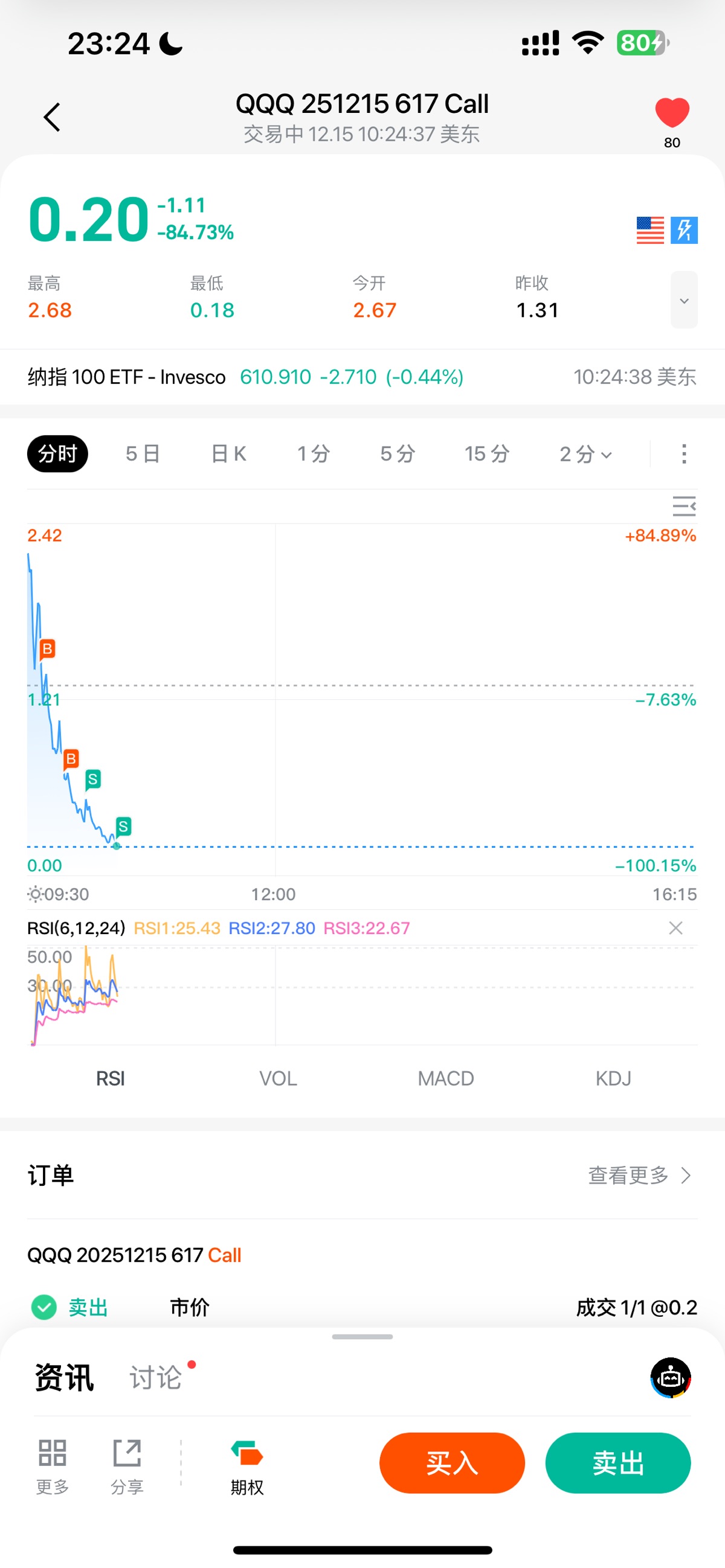
Task: Tap the US flag market icon
Action: click(x=650, y=230)
